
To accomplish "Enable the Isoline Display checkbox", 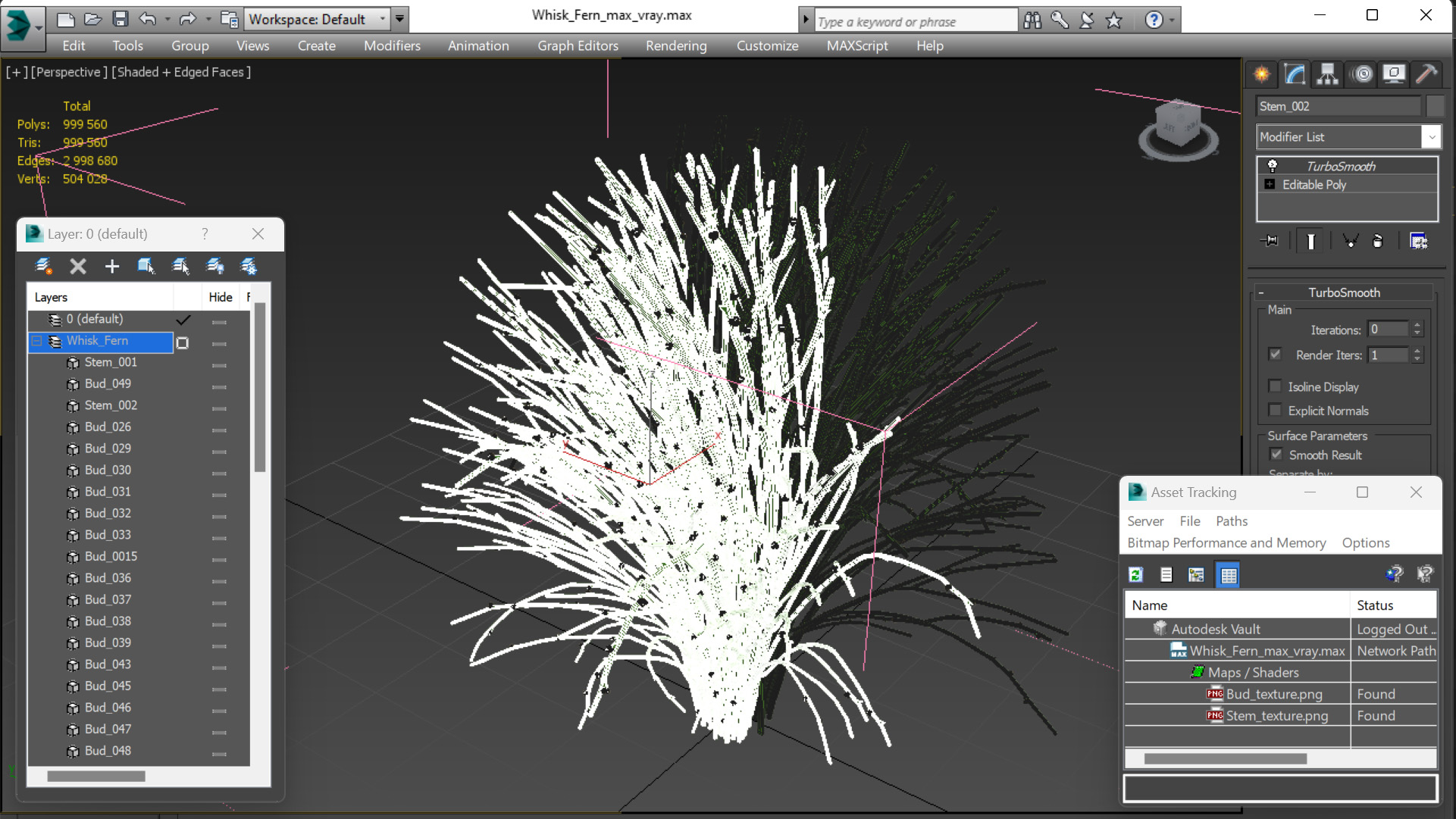I will (1276, 386).
